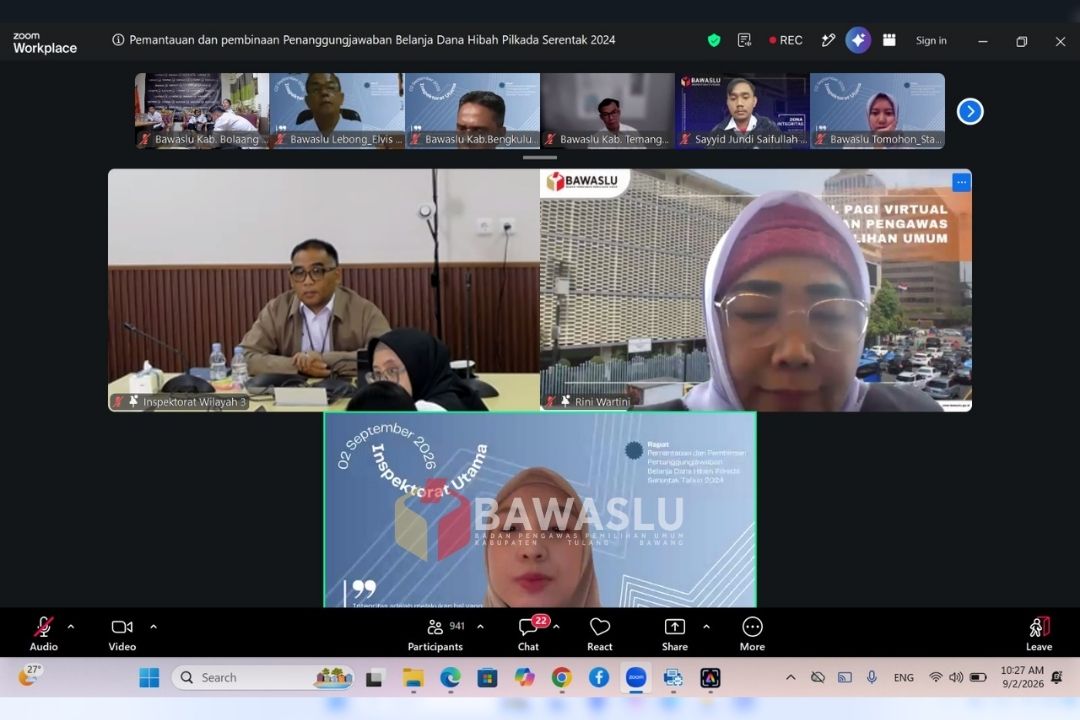The width and height of the screenshot is (1080, 720).
Task: Open Facebook from the taskbar
Action: coord(599,678)
